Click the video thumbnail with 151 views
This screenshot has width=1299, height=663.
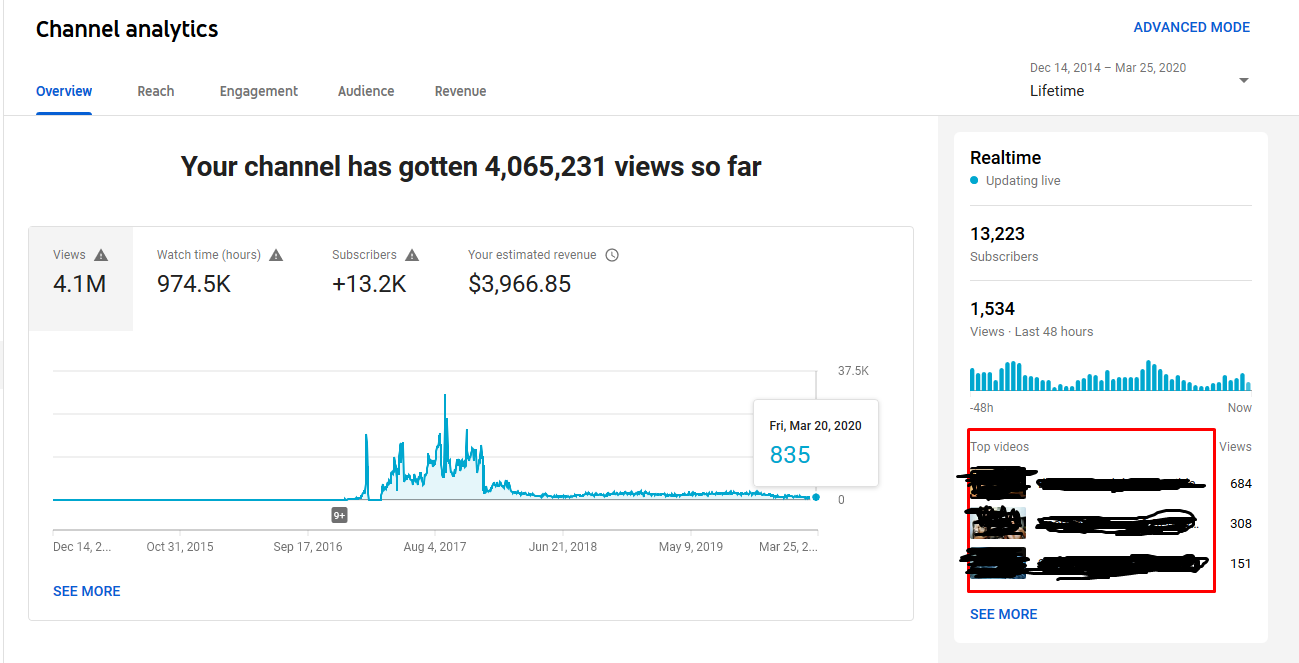998,563
